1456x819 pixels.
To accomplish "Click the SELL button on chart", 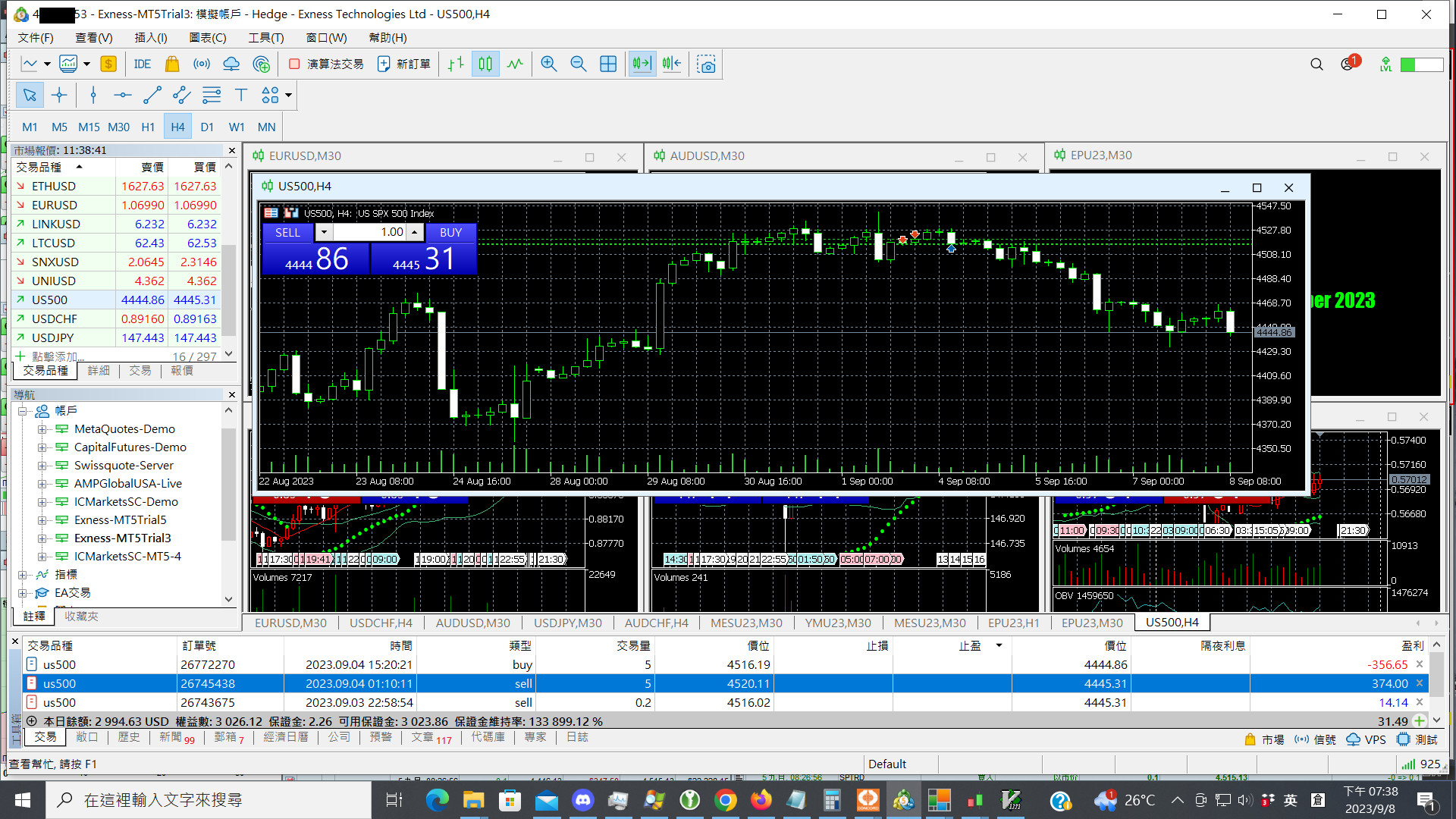I will click(287, 232).
